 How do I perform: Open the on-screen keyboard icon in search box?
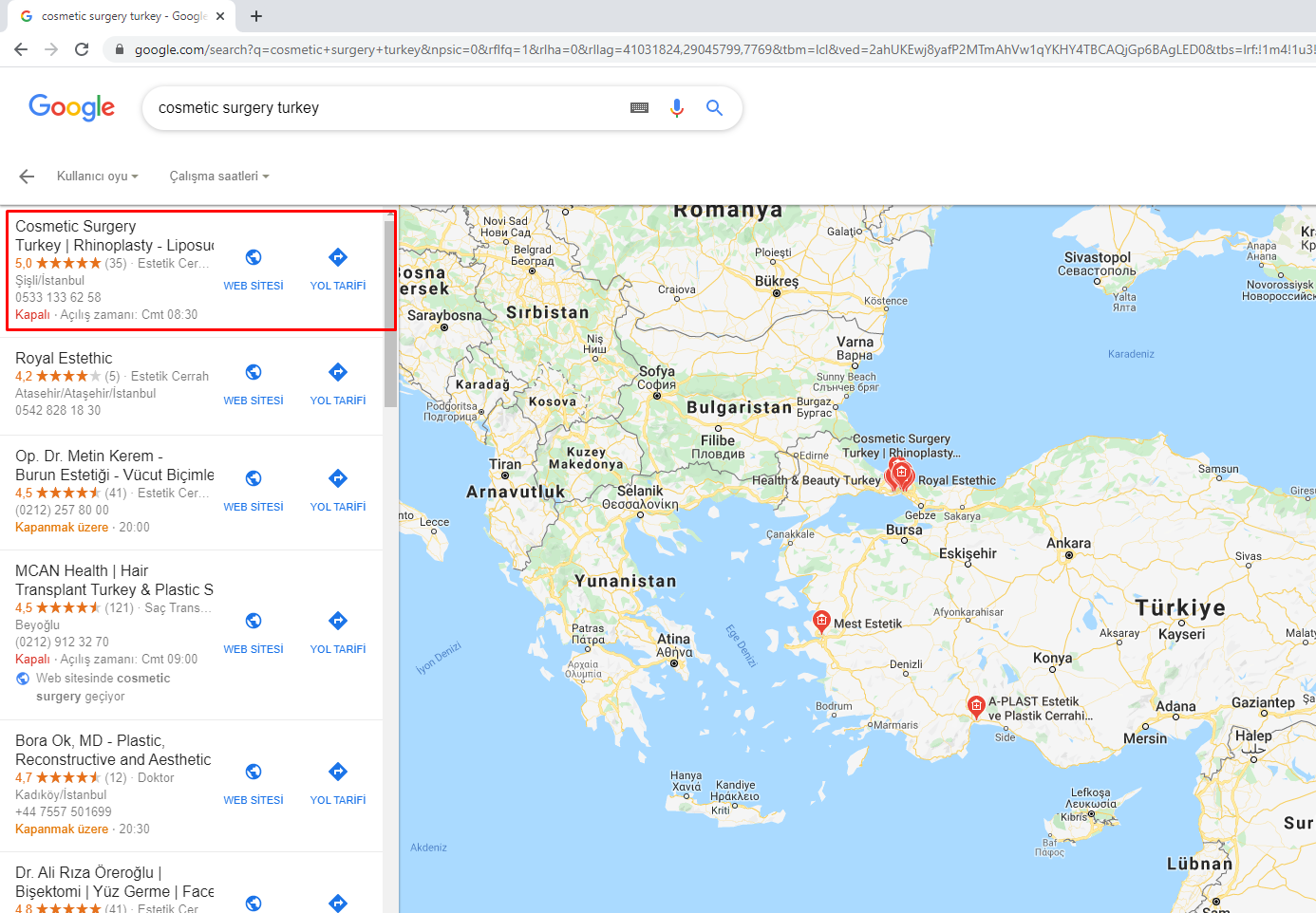tap(640, 108)
